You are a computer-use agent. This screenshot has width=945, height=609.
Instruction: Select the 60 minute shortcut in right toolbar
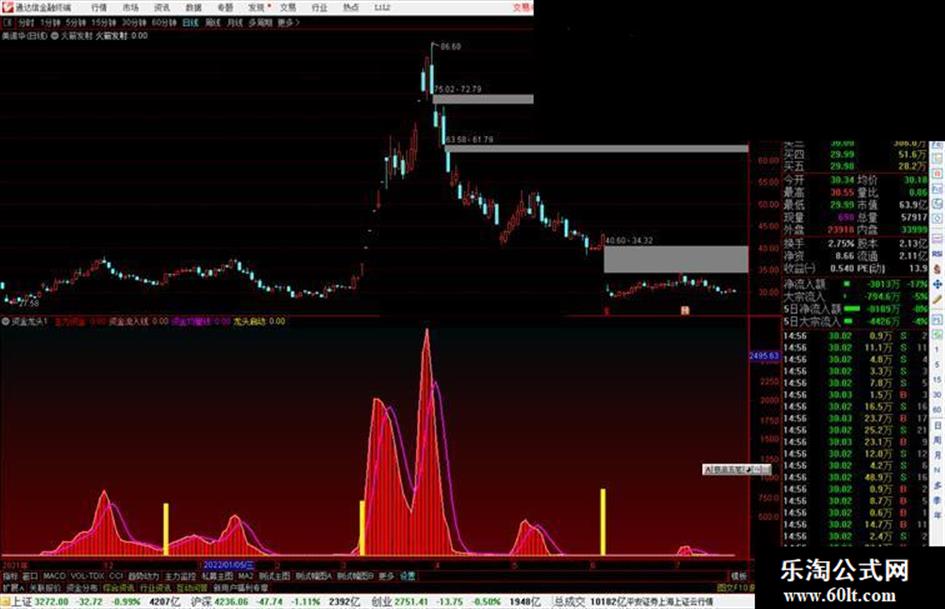click(937, 409)
